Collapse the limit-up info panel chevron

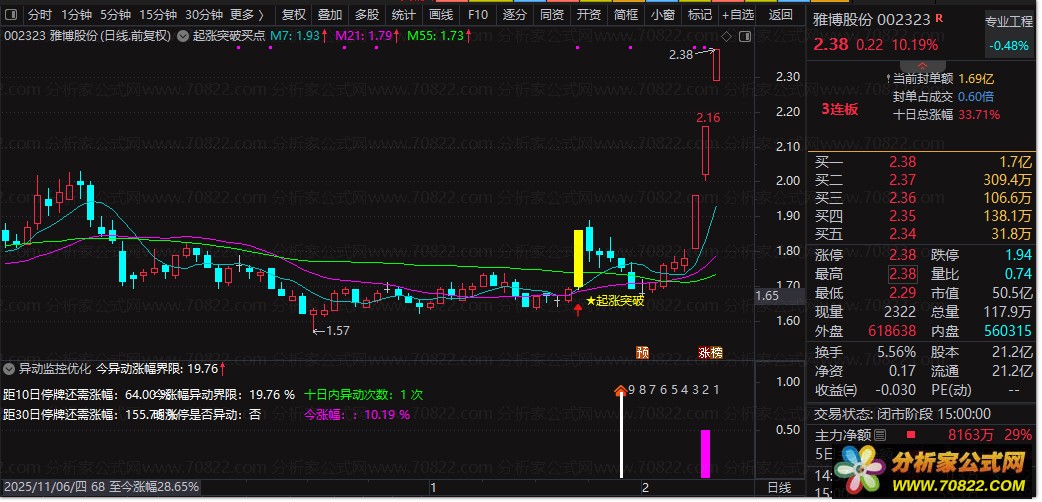coord(922,66)
